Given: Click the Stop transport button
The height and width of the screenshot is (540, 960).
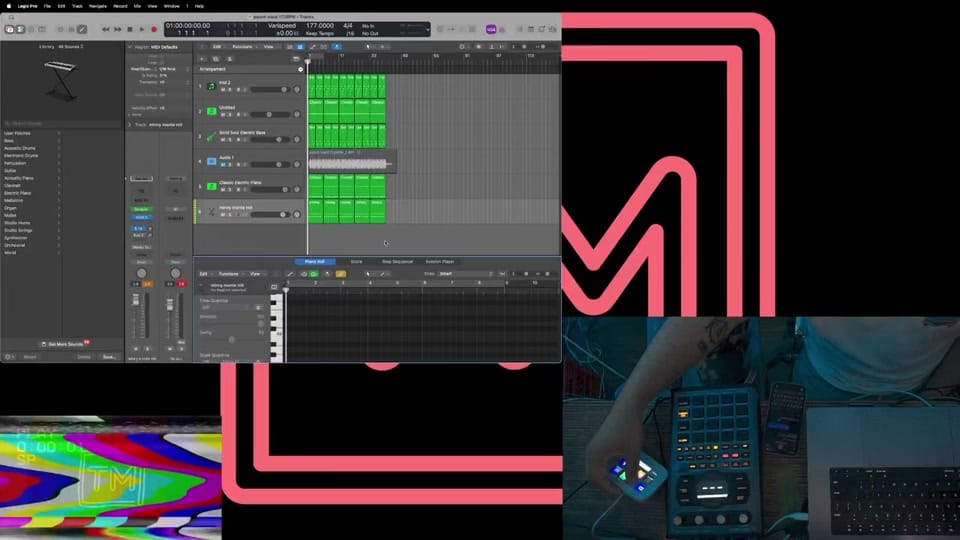Looking at the screenshot, I should click(x=130, y=29).
